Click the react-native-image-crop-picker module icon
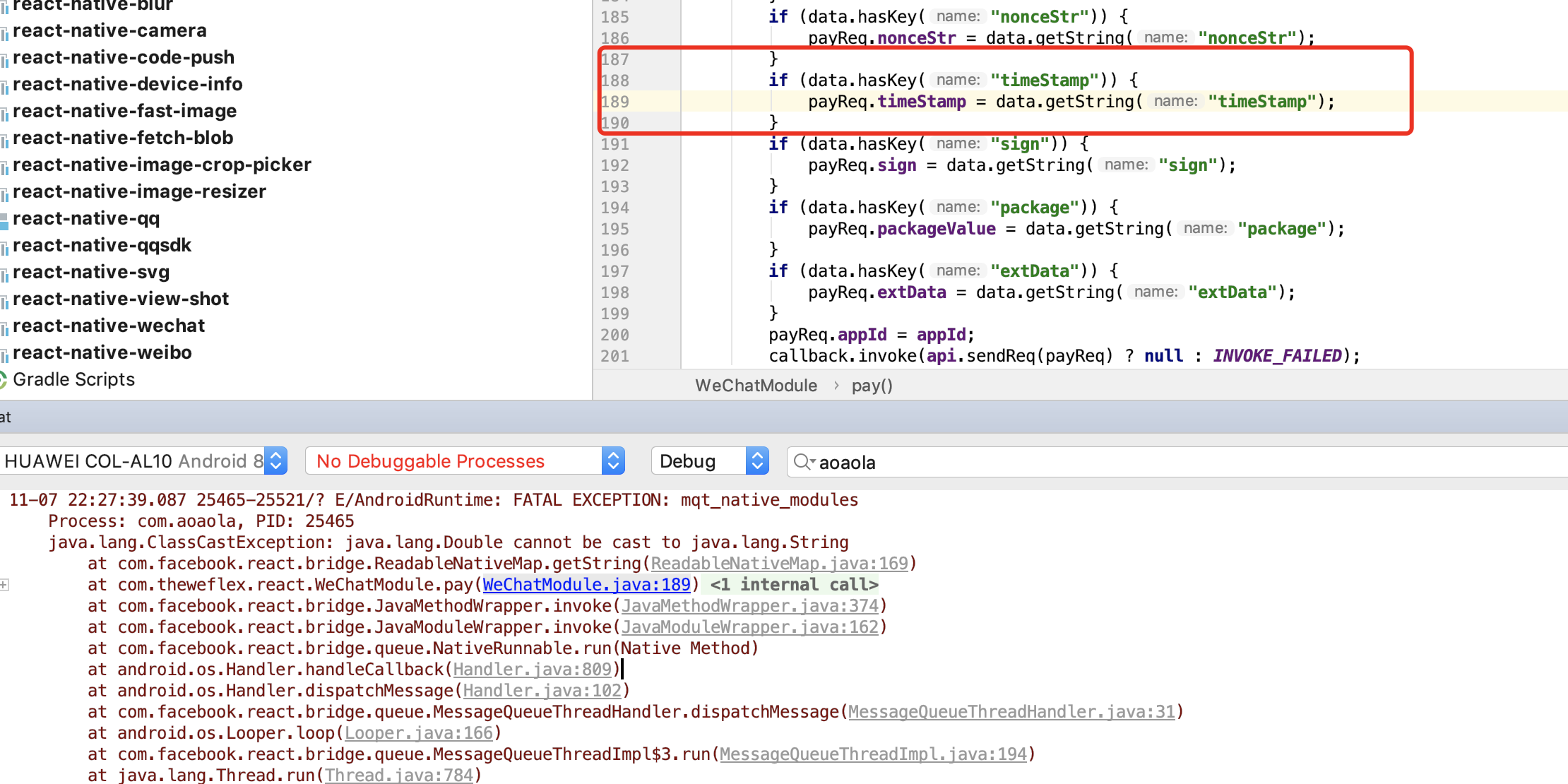This screenshot has width=1568, height=784. pos(6,165)
